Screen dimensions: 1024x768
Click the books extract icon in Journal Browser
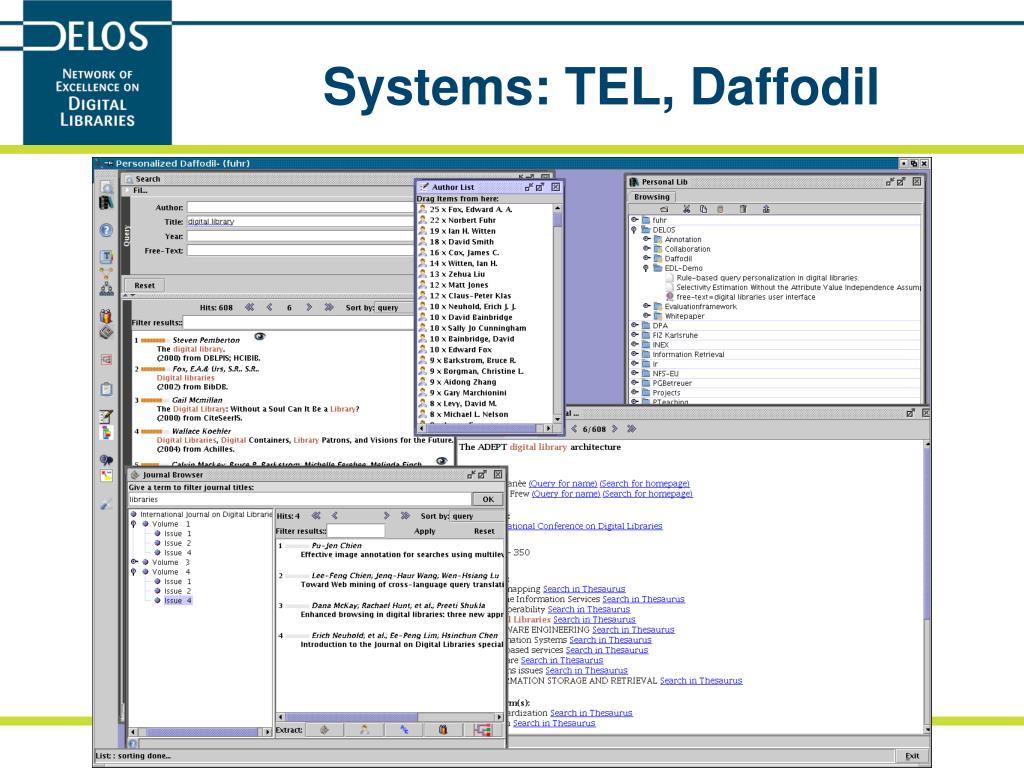tap(443, 730)
